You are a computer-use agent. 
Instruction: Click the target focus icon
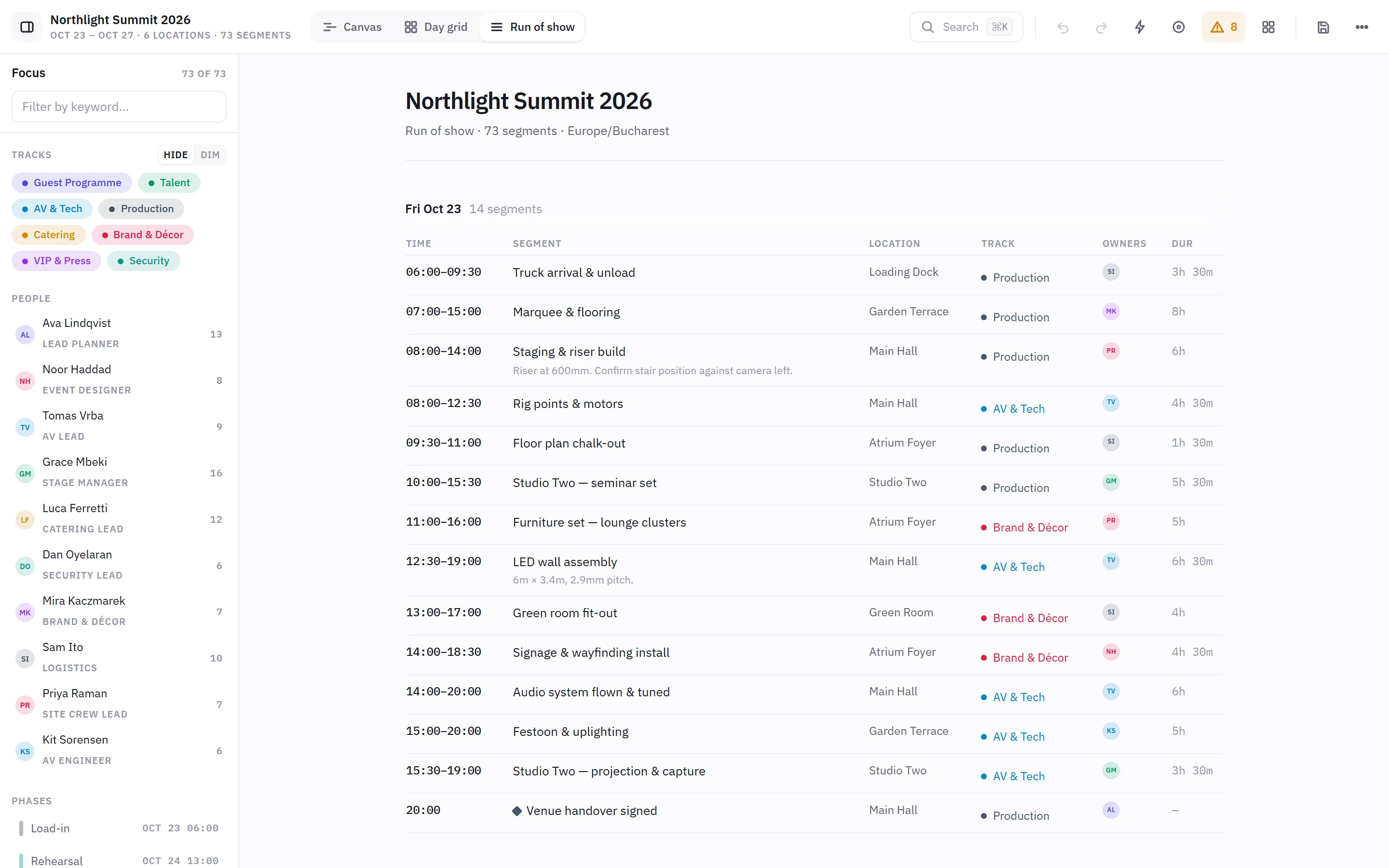pos(1178,27)
